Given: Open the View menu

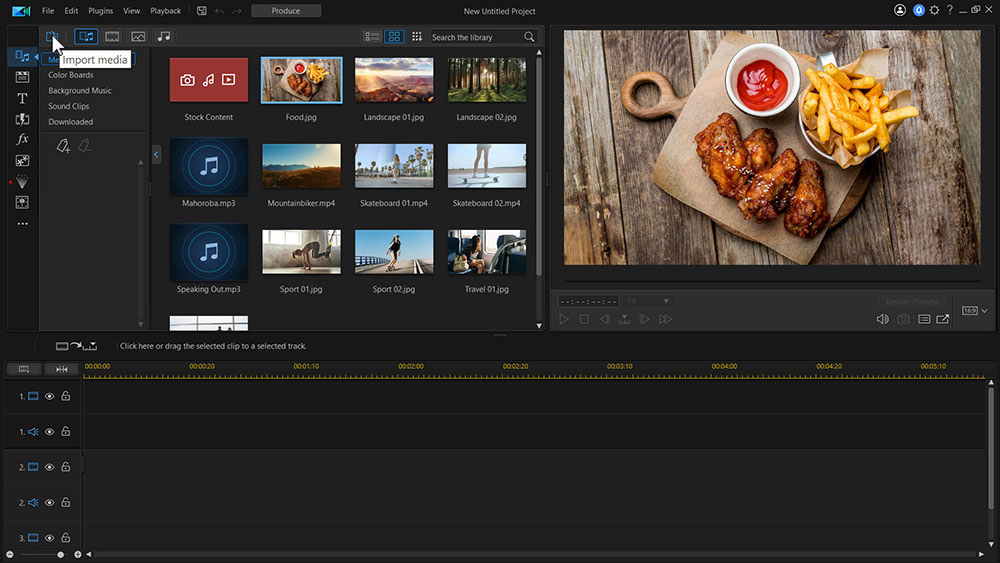Looking at the screenshot, I should [x=131, y=11].
